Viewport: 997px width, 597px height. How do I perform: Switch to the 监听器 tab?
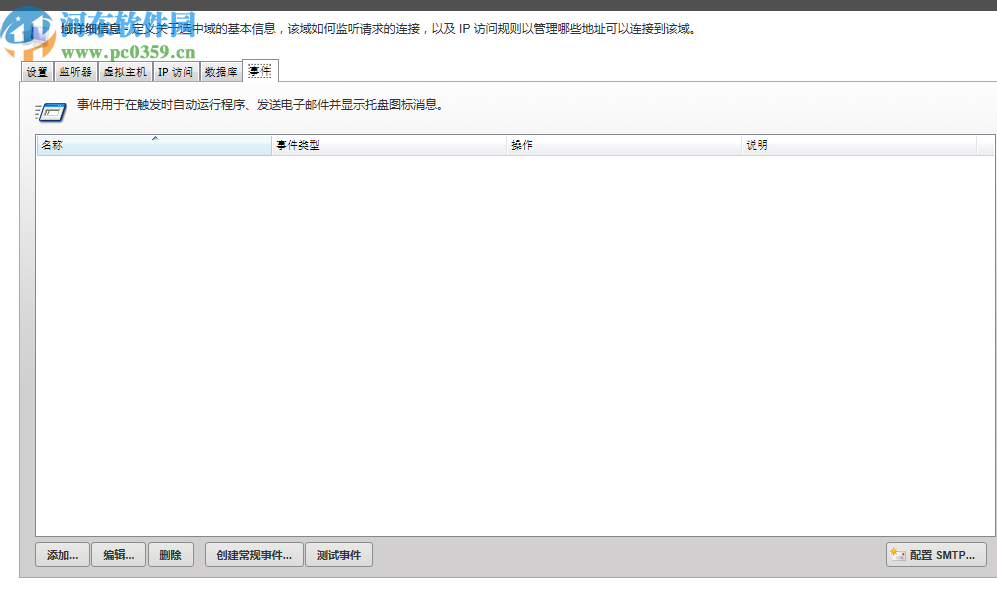76,72
